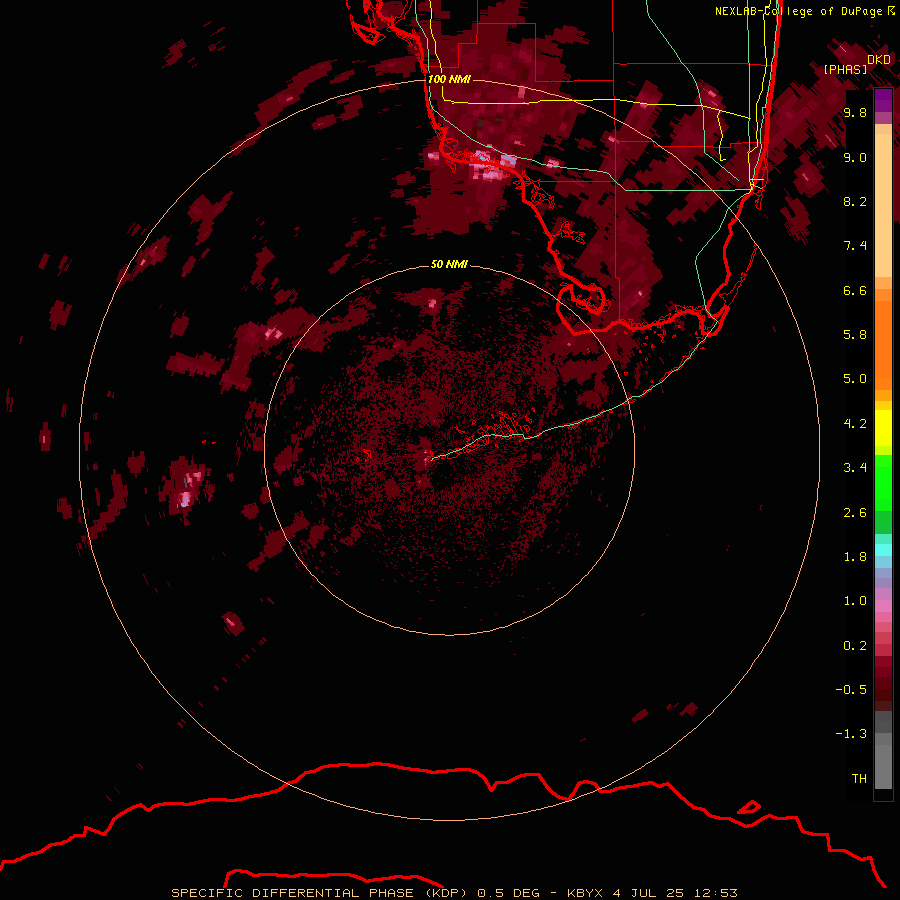
Task: Click the pink segment of color bar
Action: 883,606
